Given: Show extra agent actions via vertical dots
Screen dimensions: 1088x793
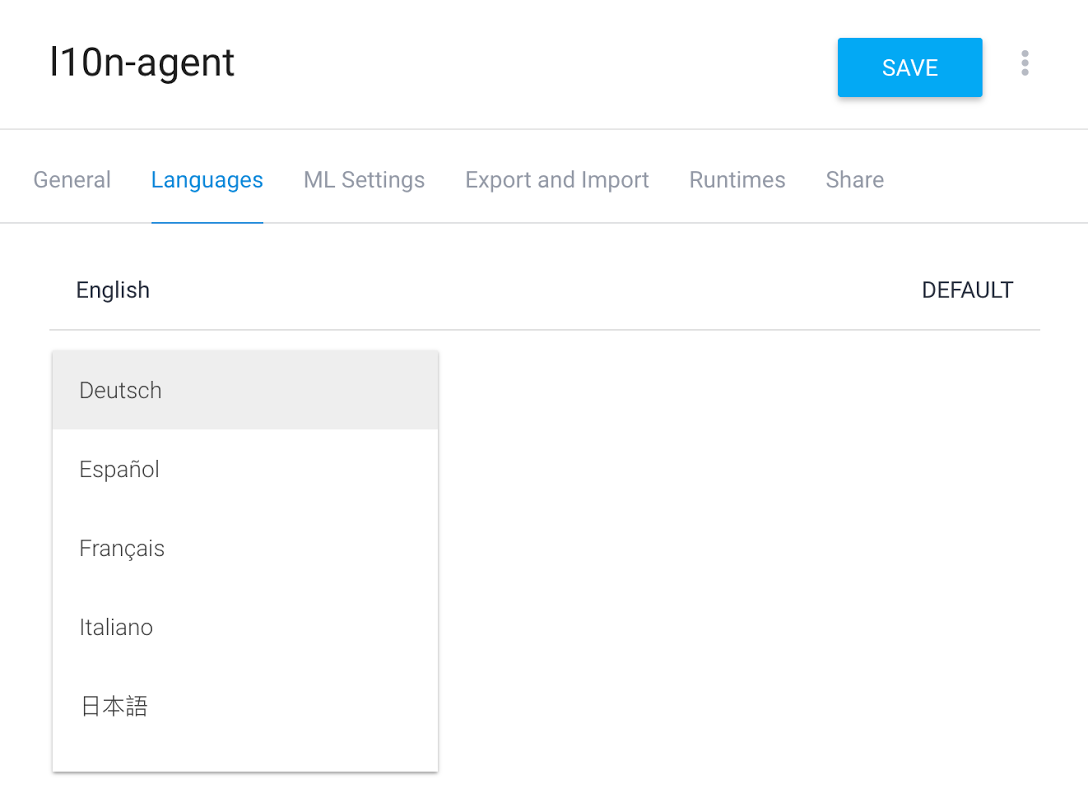Looking at the screenshot, I should (x=1024, y=64).
